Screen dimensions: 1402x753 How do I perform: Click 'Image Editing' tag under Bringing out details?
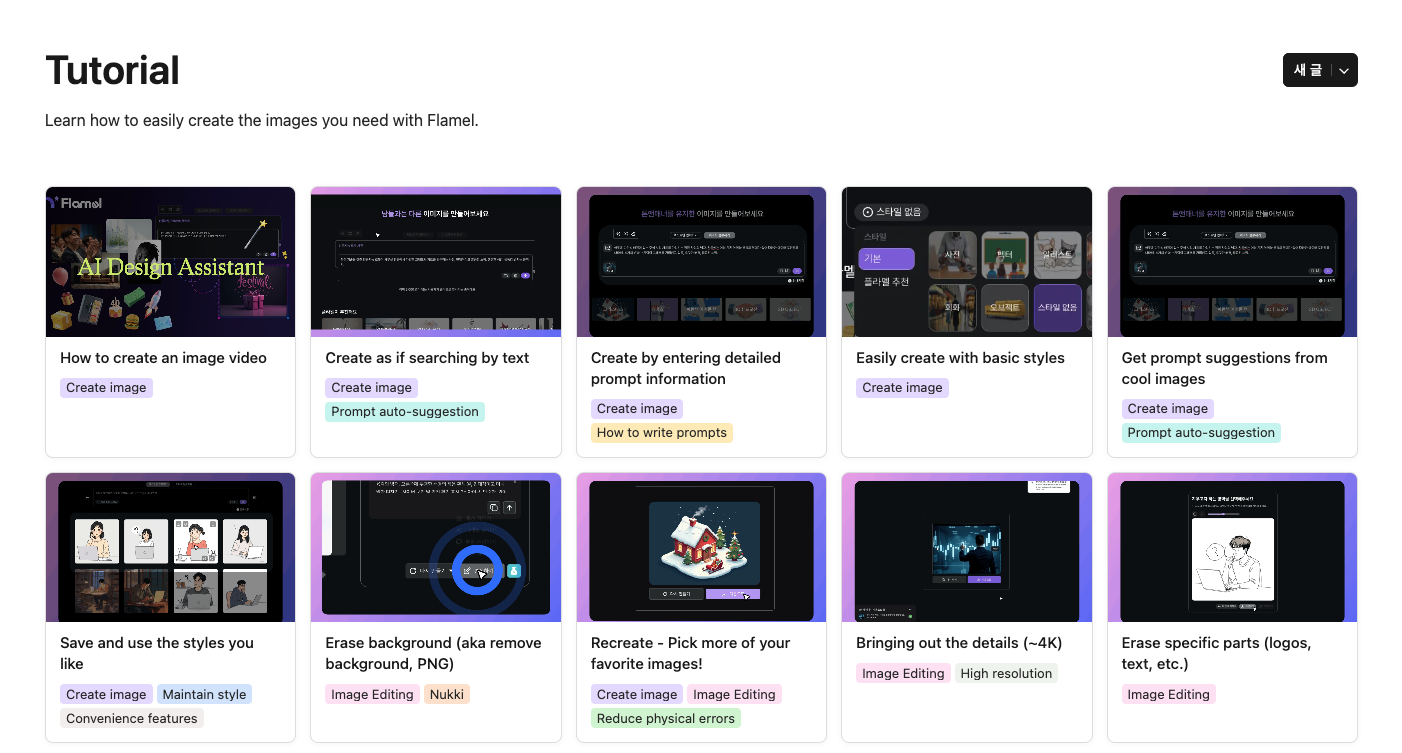point(903,673)
